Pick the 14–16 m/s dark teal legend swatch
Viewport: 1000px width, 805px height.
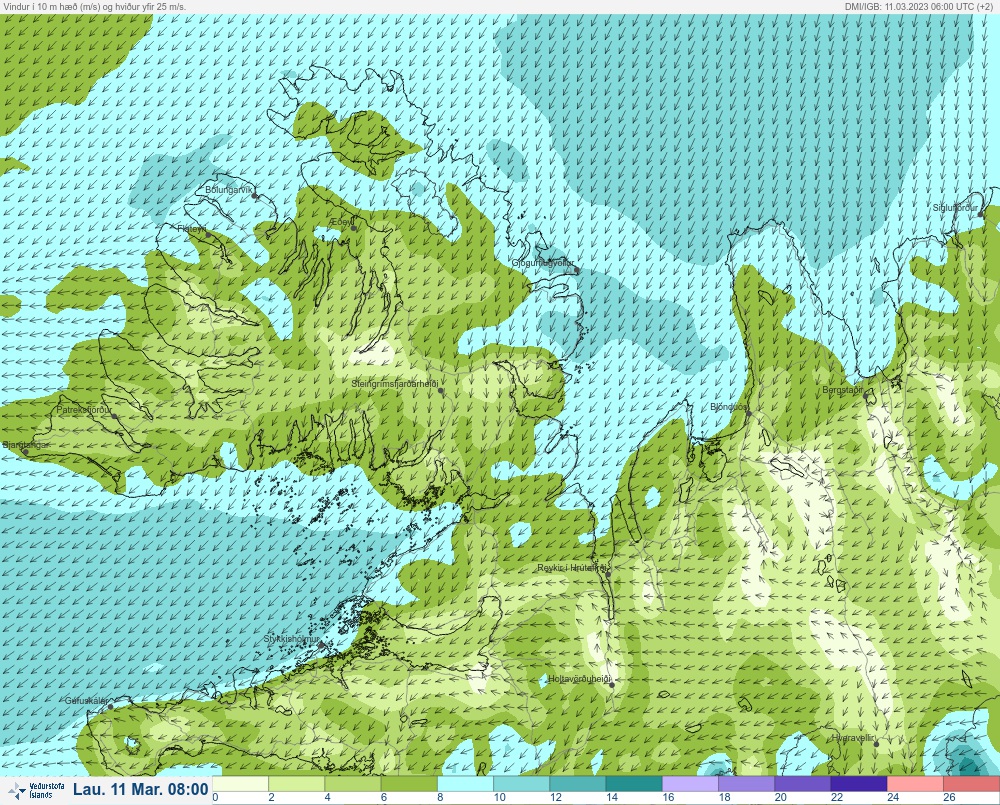tap(634, 783)
